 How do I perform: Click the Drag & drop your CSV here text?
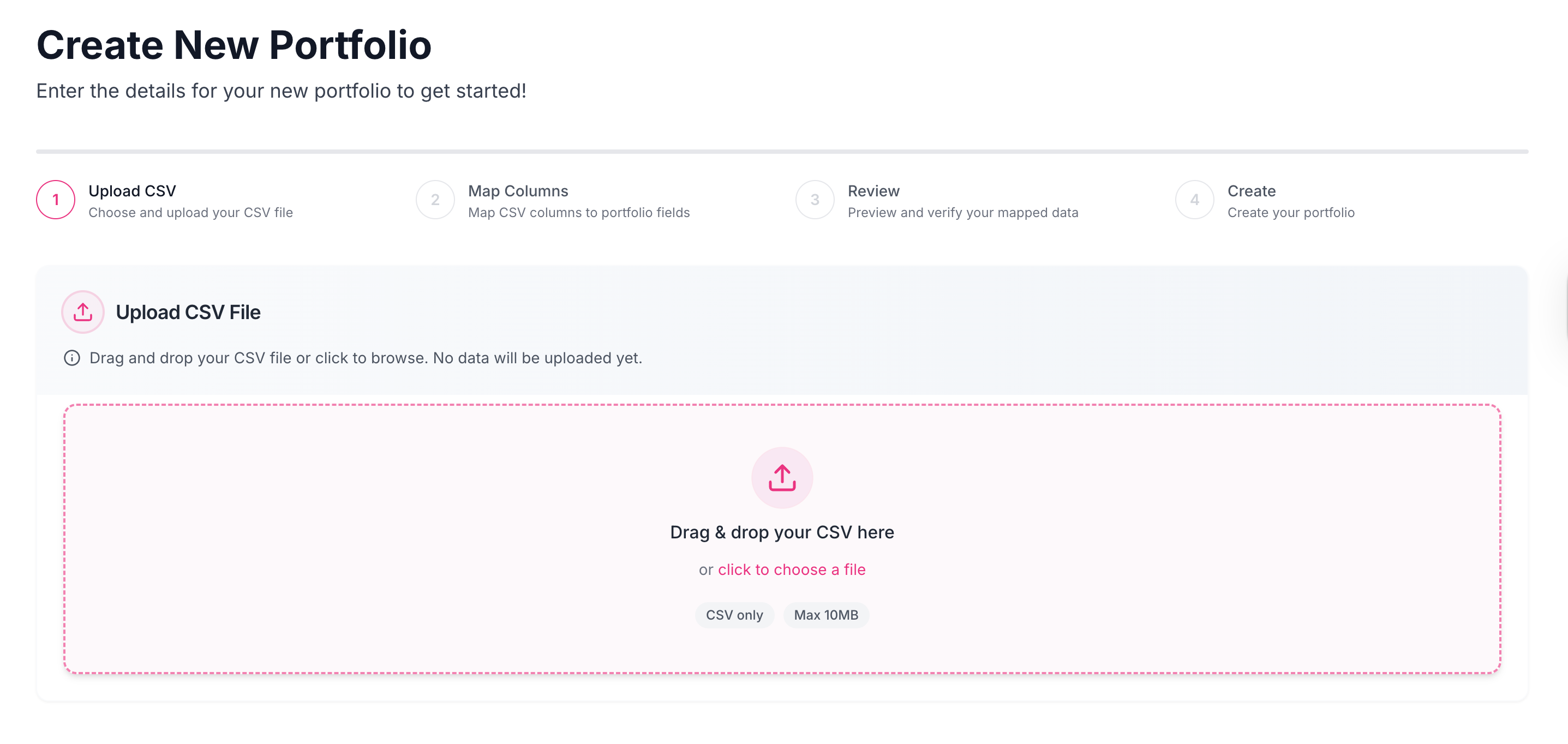click(782, 531)
